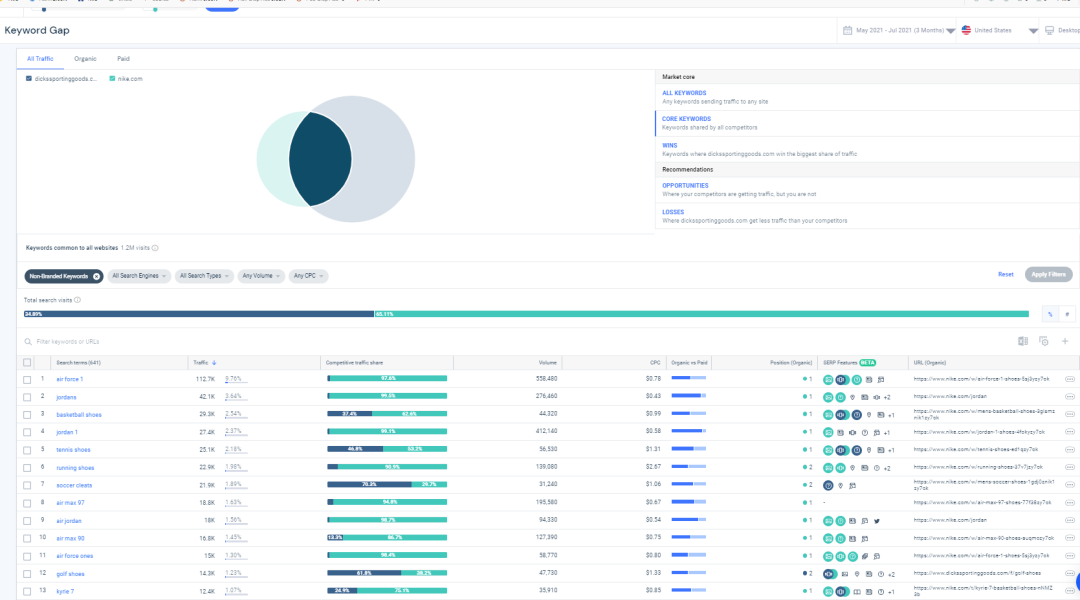Select all rows with header checkbox
Screen dimensions: 1080x600
click(x=28, y=362)
